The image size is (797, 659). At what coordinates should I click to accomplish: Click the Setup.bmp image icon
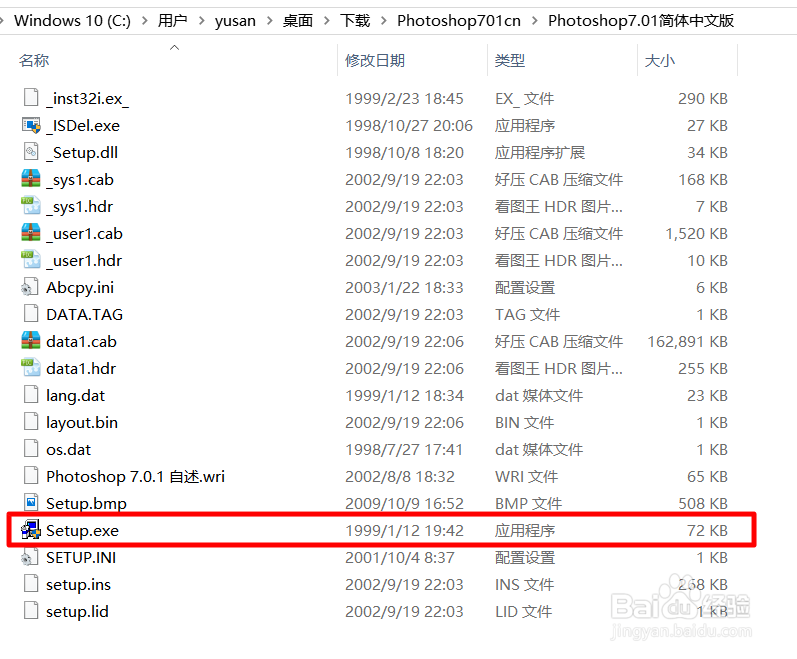[31, 503]
